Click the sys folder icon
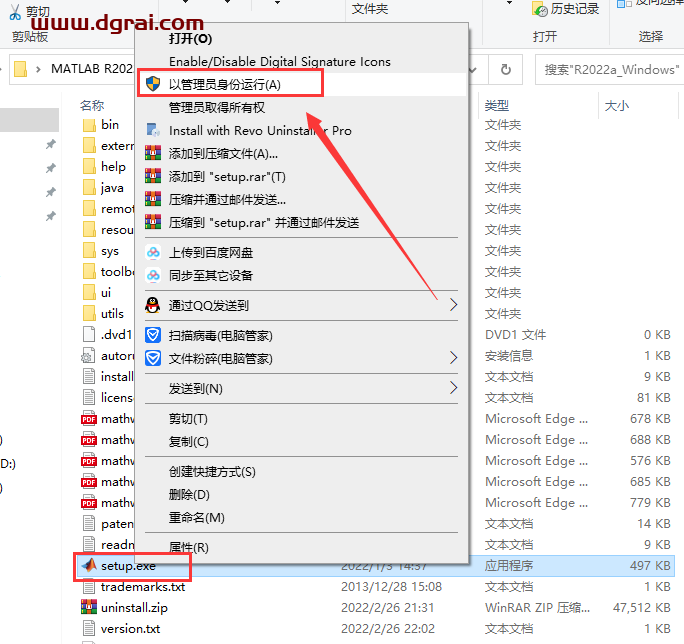 (89, 251)
